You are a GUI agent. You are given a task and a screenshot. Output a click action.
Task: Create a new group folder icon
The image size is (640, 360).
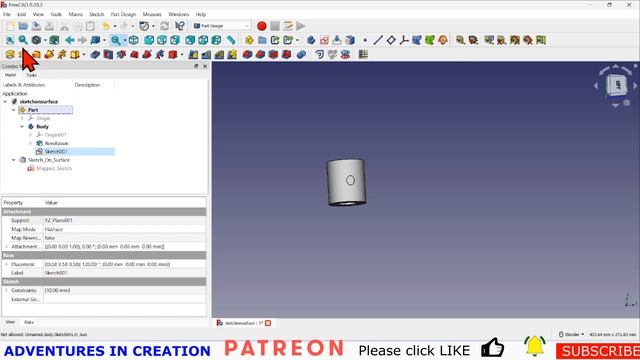[262, 40]
